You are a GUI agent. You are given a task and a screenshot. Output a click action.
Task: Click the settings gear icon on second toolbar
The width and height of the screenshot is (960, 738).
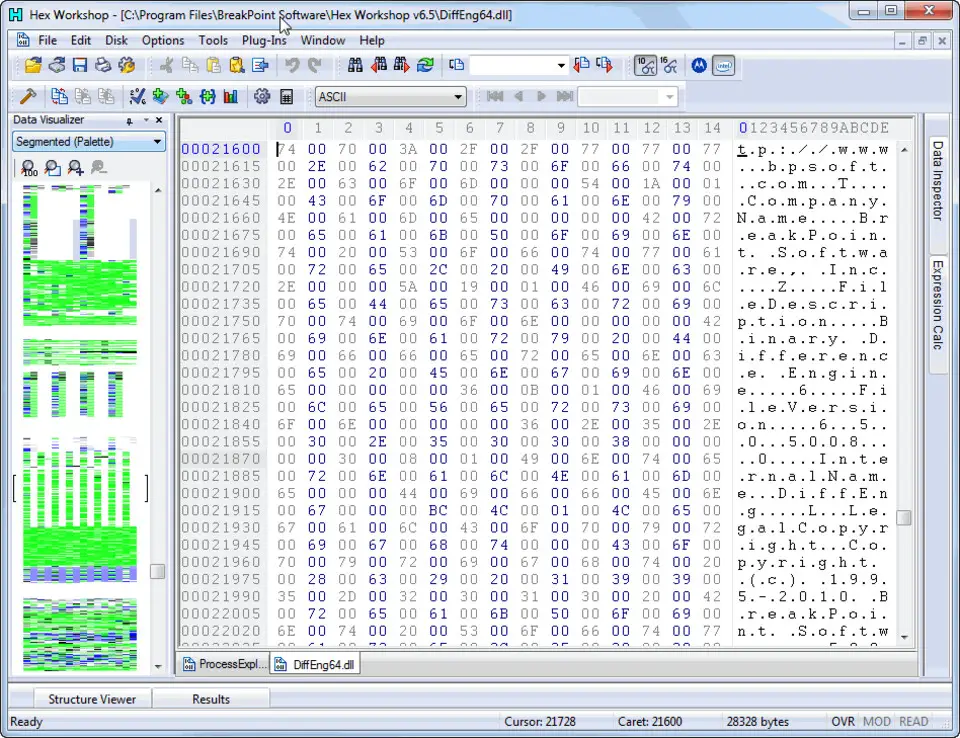click(262, 96)
